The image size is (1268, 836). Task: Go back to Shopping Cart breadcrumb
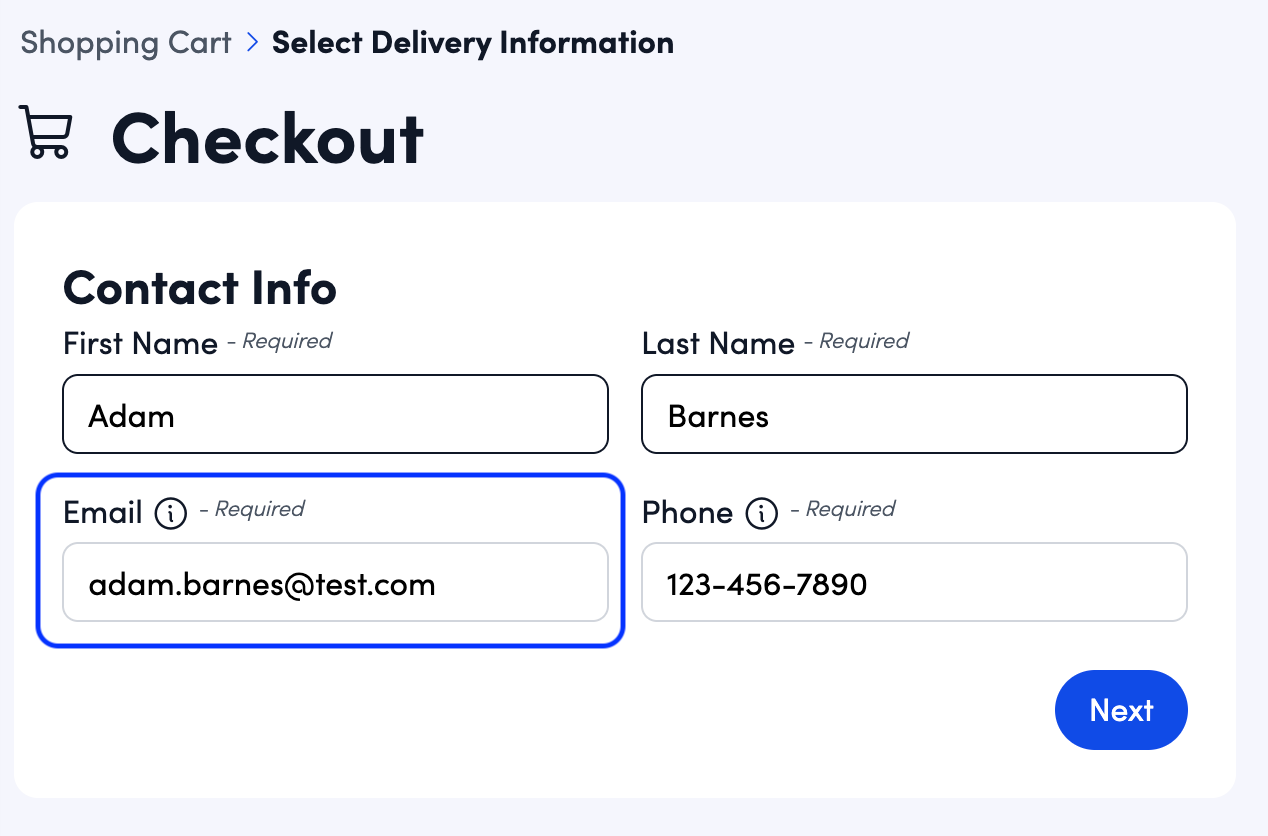pyautogui.click(x=126, y=43)
